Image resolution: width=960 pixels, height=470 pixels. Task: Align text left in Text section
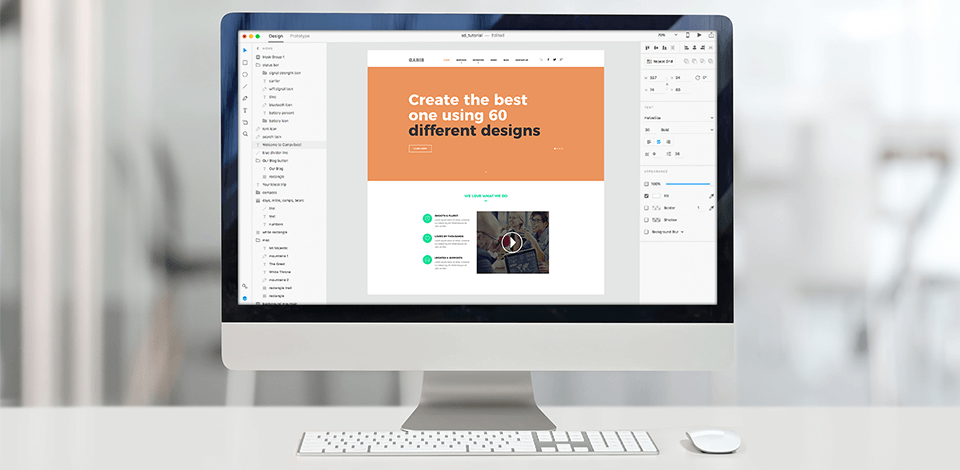tap(648, 142)
